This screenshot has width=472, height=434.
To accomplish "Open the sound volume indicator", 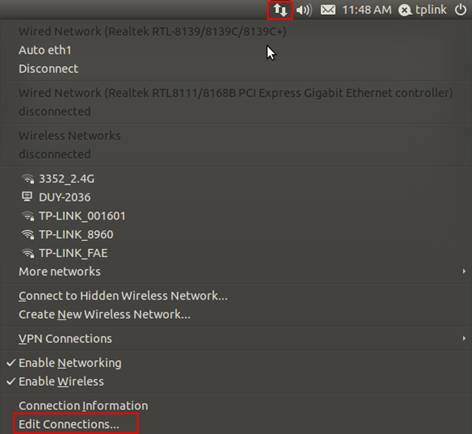I will click(304, 10).
